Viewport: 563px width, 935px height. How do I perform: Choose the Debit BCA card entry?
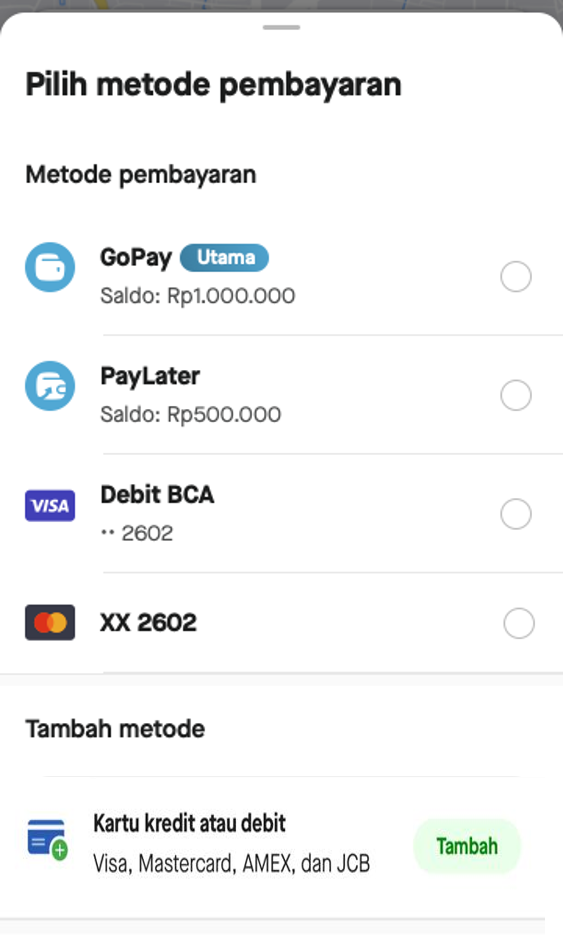282,513
